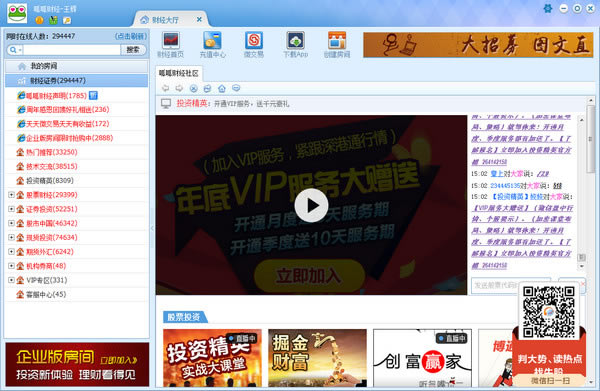
Task: Click the 创建房间 create room icon
Action: click(x=337, y=41)
